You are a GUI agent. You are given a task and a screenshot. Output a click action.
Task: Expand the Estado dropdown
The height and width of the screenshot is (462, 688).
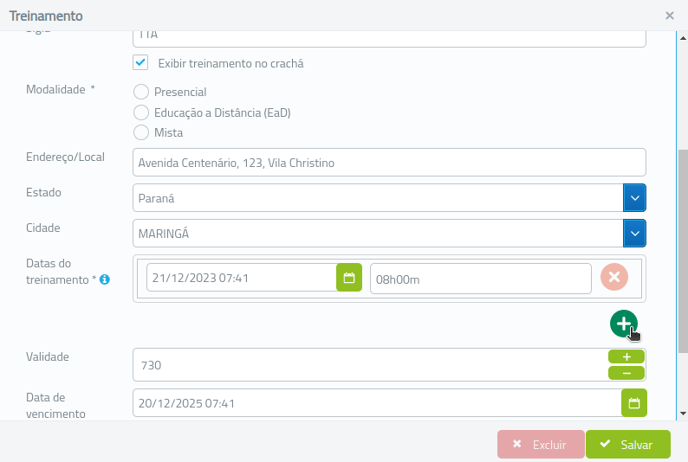coord(634,198)
